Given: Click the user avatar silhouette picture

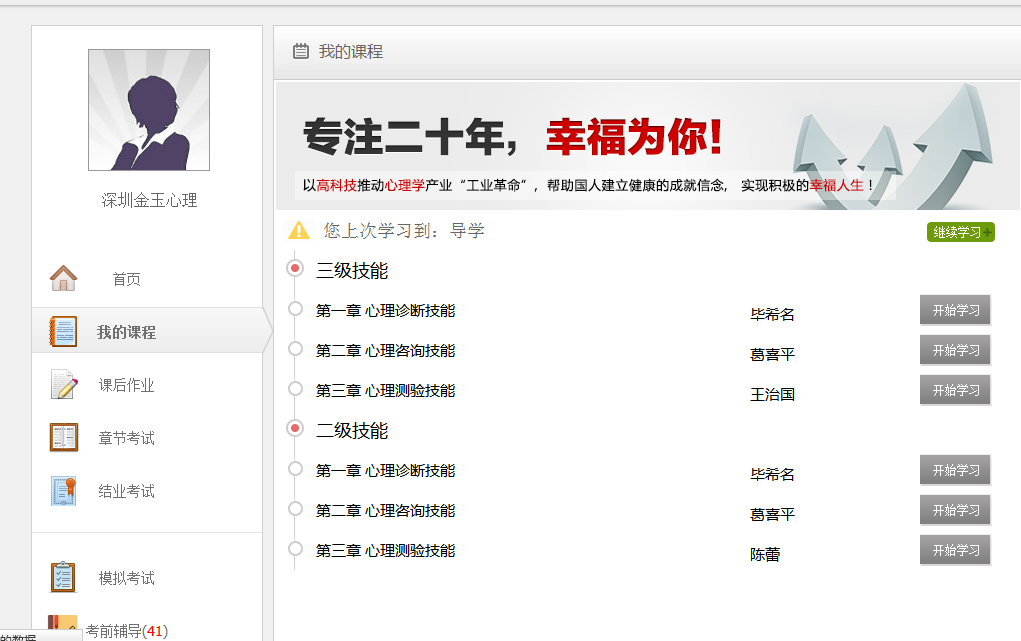Looking at the screenshot, I should click(149, 110).
